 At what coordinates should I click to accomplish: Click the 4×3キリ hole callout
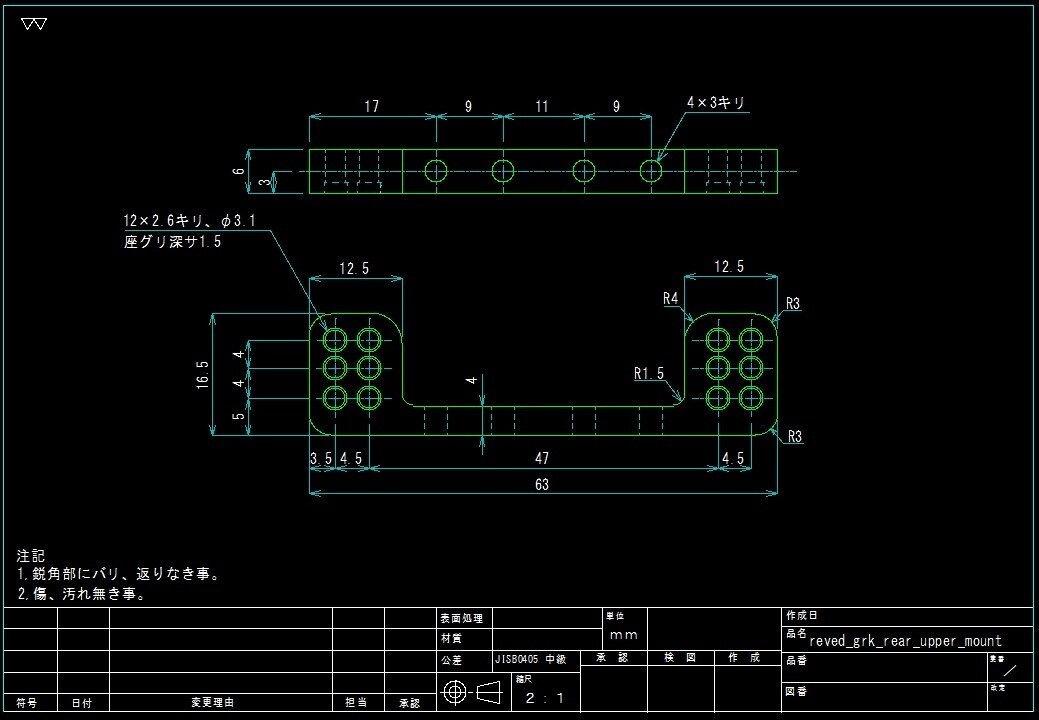pos(716,103)
